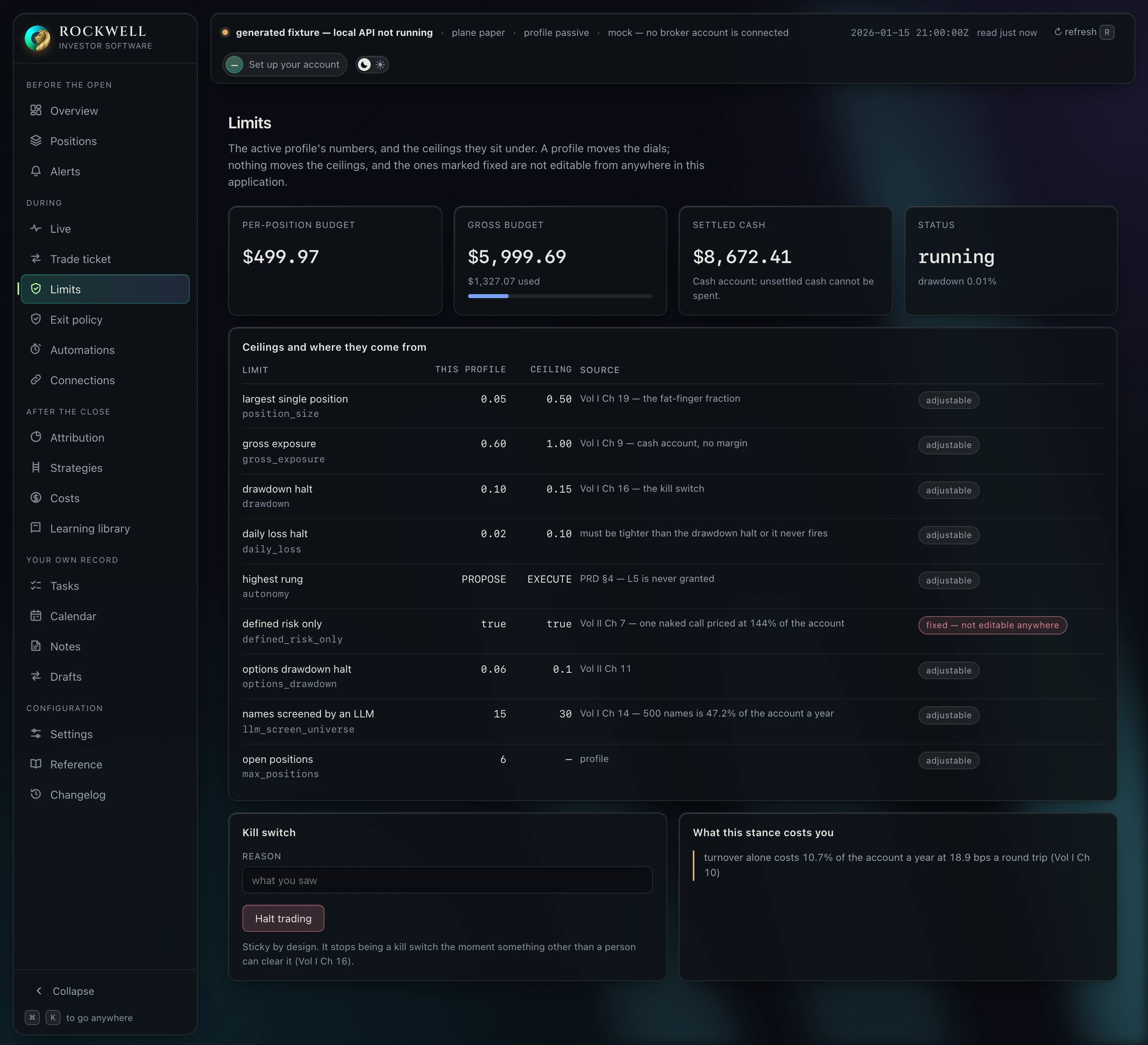
Task: Click the Automations timer icon
Action: click(36, 349)
